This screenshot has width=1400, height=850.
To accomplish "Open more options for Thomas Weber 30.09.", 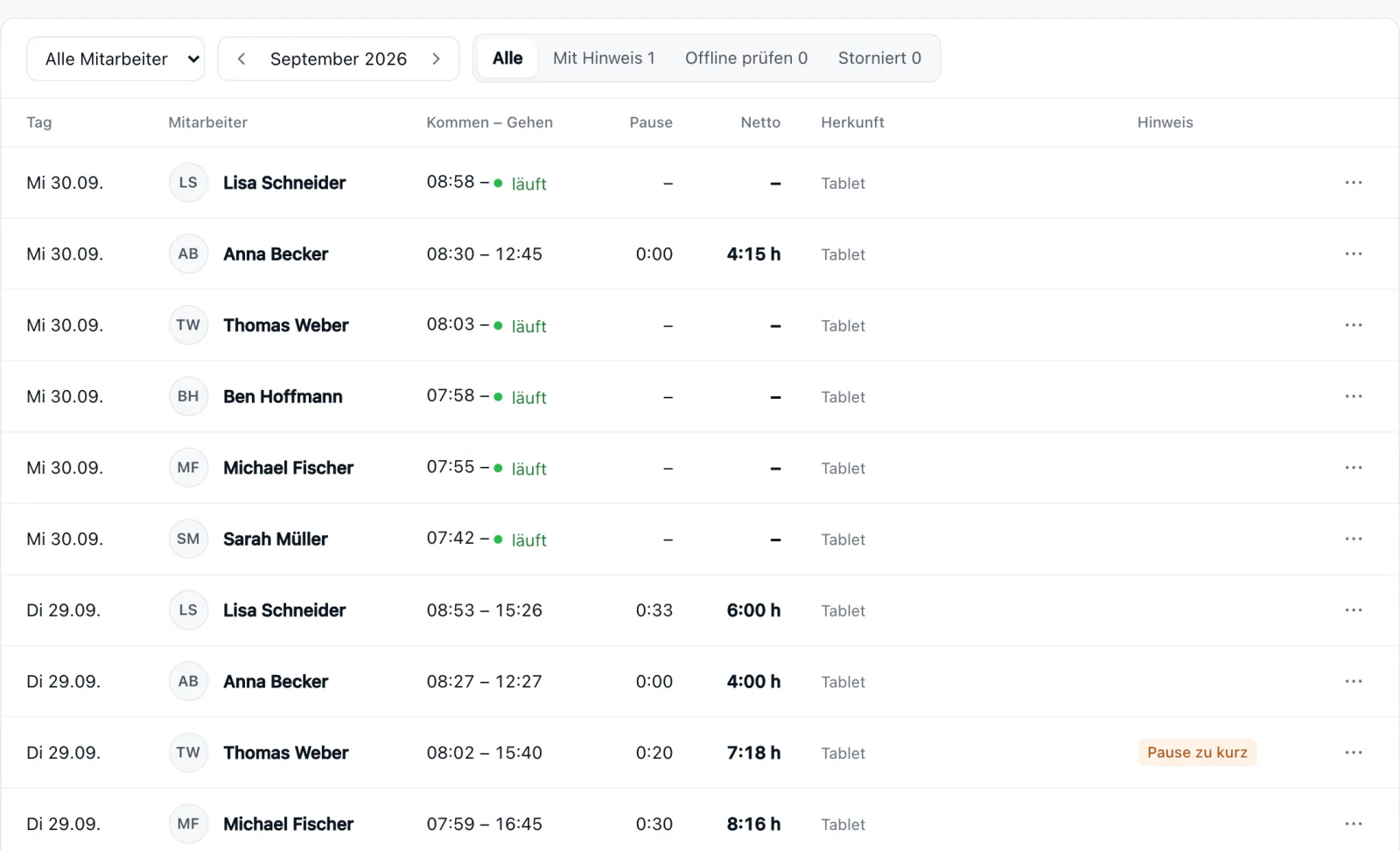I will point(1354,325).
